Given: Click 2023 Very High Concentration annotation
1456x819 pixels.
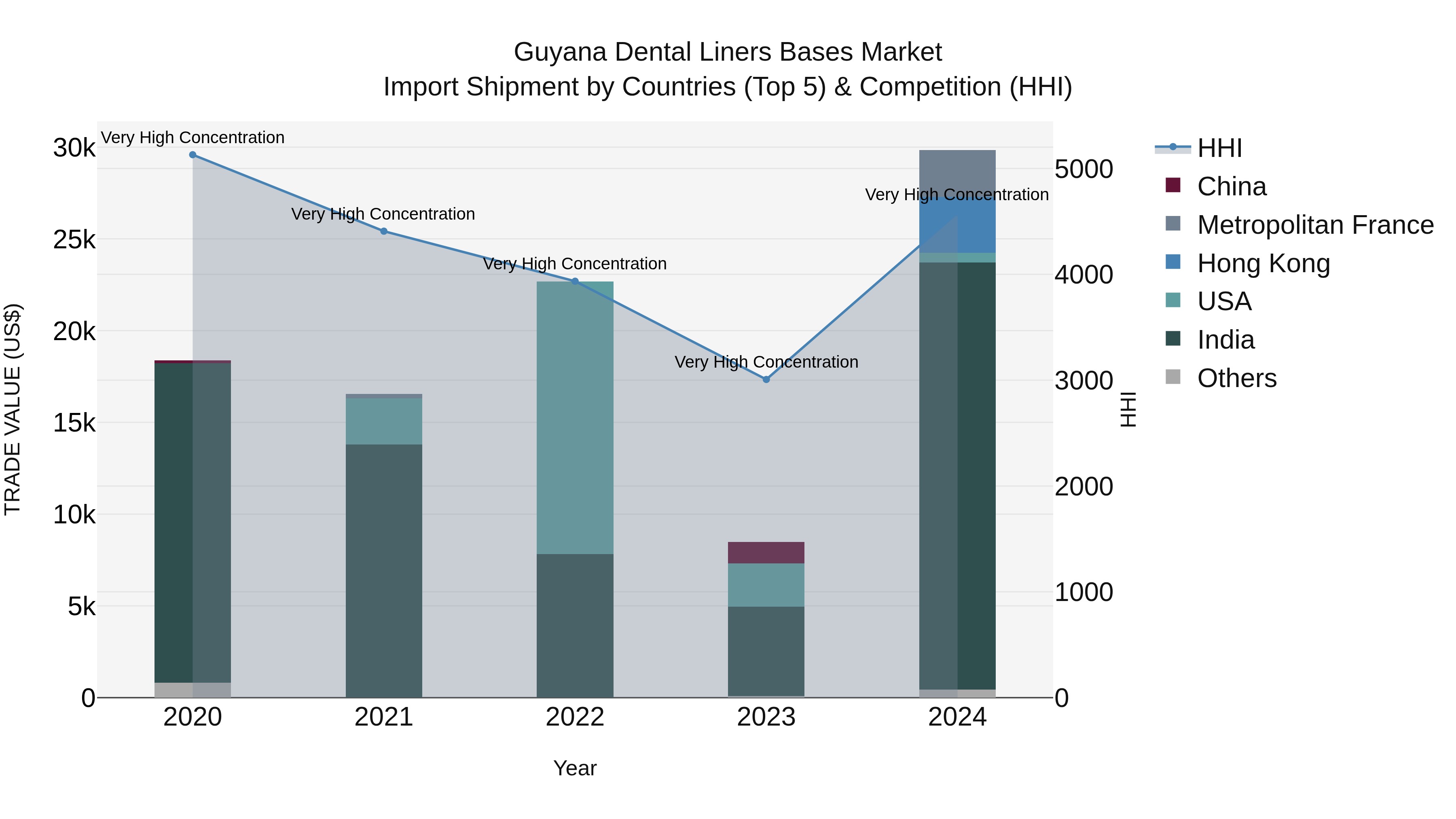Looking at the screenshot, I should click(766, 362).
